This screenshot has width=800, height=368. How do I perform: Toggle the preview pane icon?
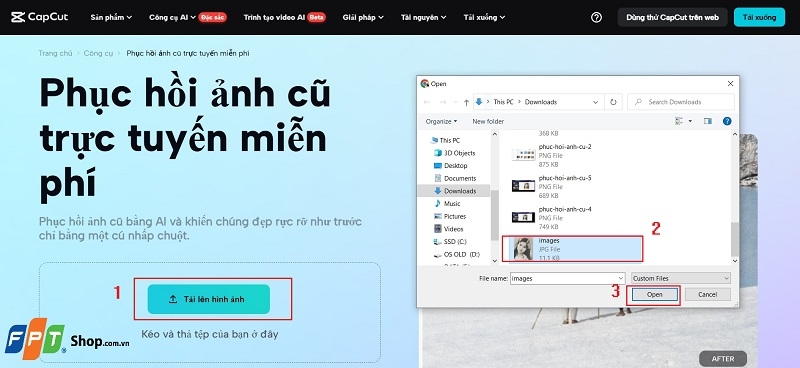click(x=708, y=121)
